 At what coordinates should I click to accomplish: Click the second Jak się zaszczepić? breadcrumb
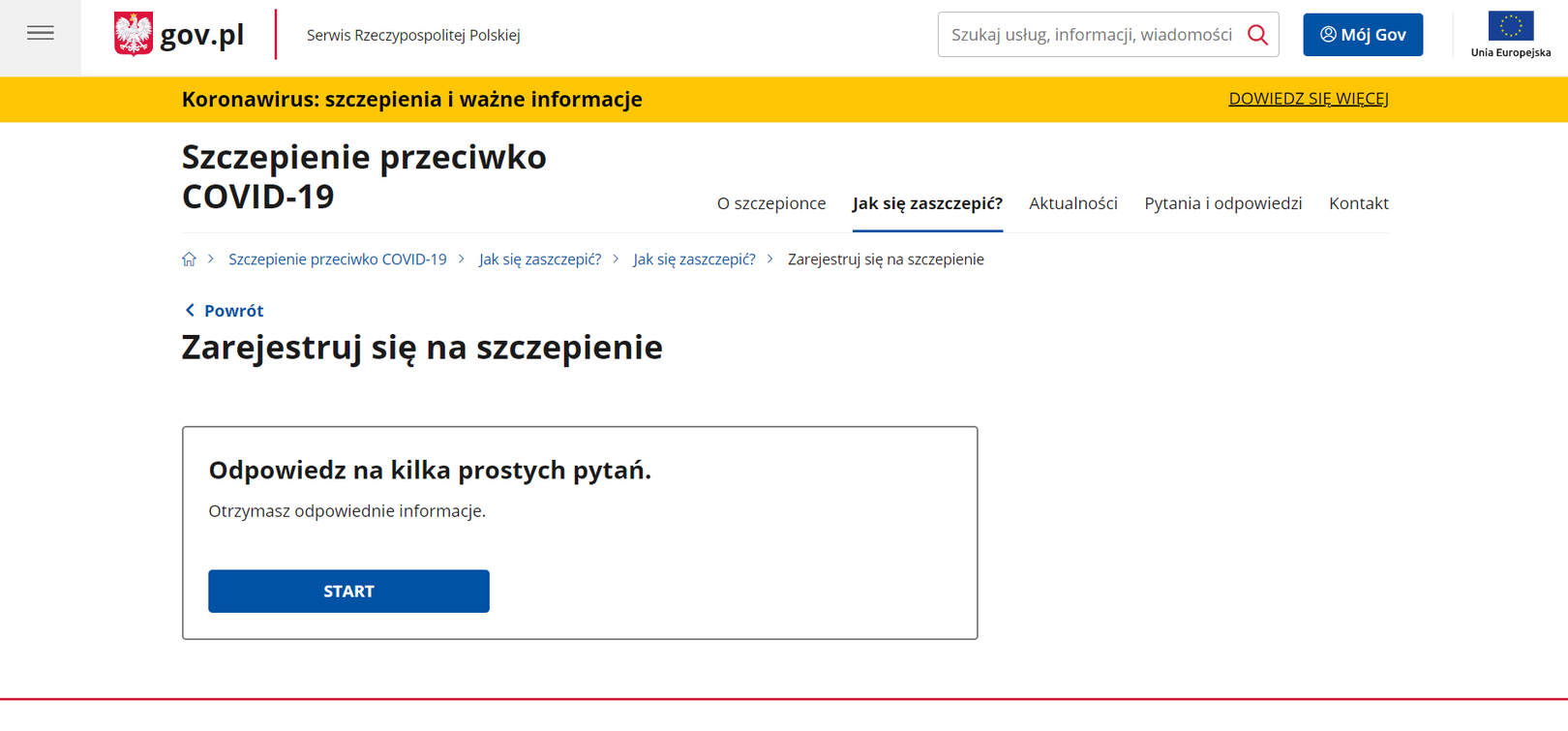[694, 259]
